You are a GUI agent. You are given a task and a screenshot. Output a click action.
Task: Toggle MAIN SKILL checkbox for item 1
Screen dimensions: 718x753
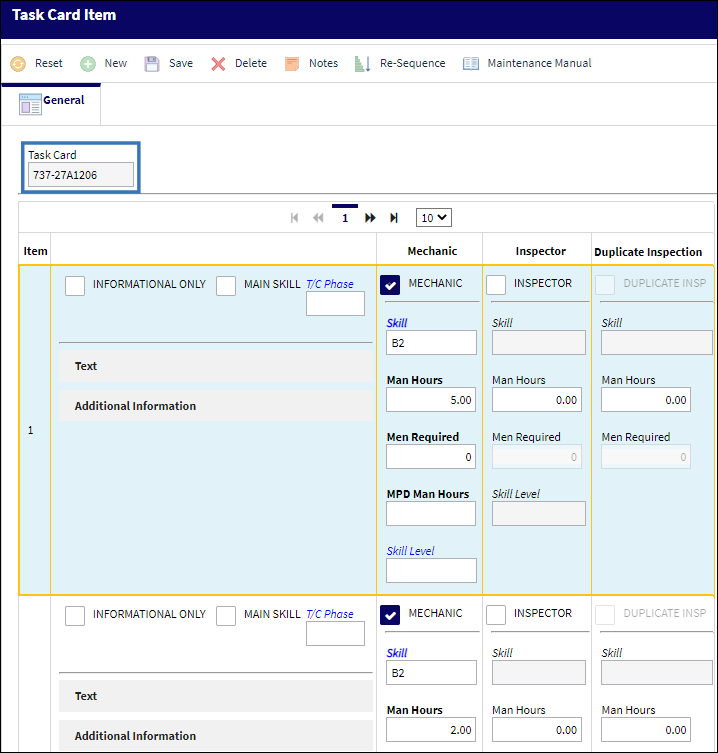[226, 286]
